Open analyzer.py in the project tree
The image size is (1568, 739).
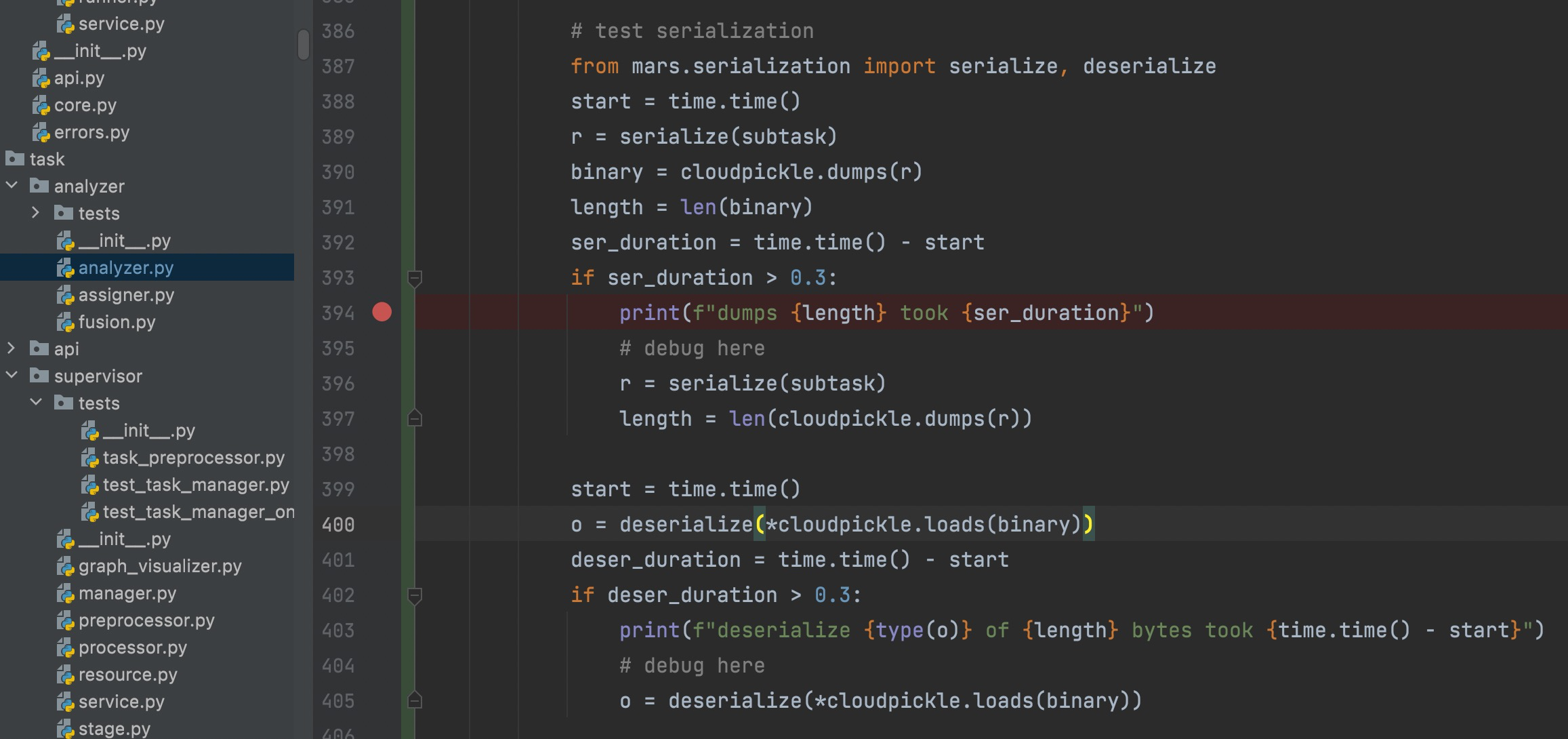pos(126,268)
